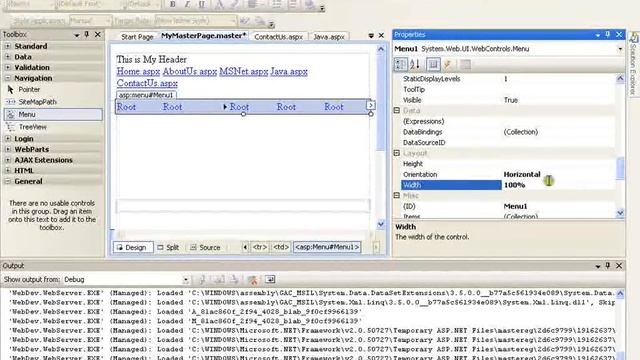The height and width of the screenshot is (360, 640).
Task: Close the Toolbox panel
Action: pos(98,35)
